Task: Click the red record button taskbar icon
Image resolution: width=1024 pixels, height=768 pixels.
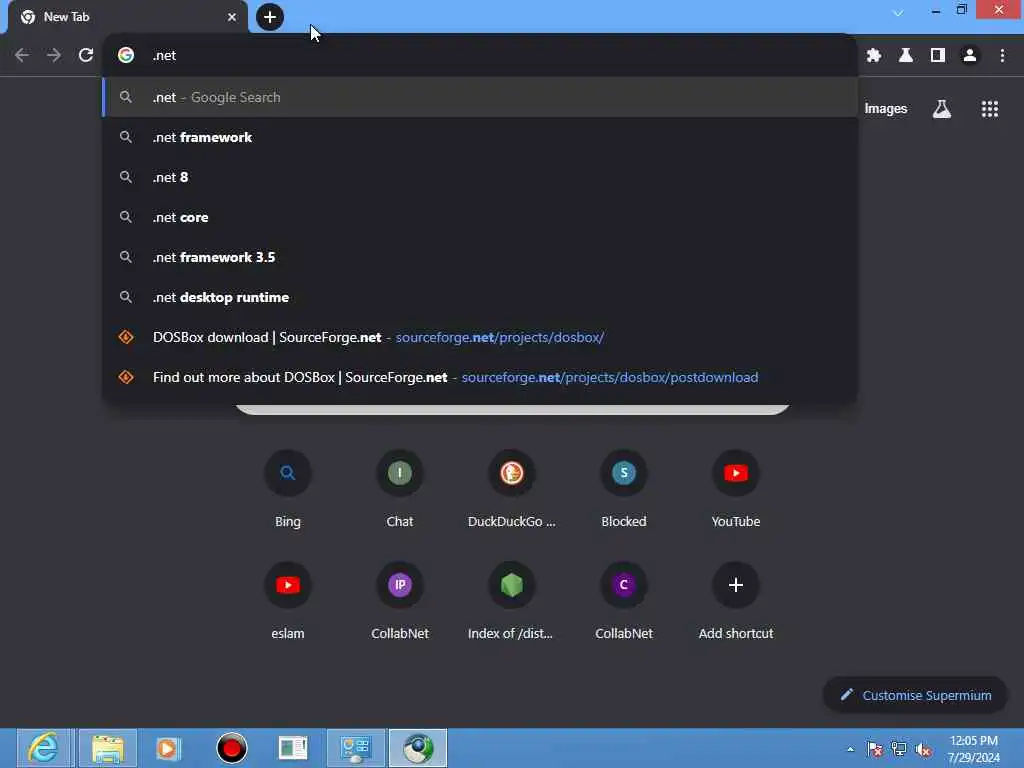Action: click(231, 748)
